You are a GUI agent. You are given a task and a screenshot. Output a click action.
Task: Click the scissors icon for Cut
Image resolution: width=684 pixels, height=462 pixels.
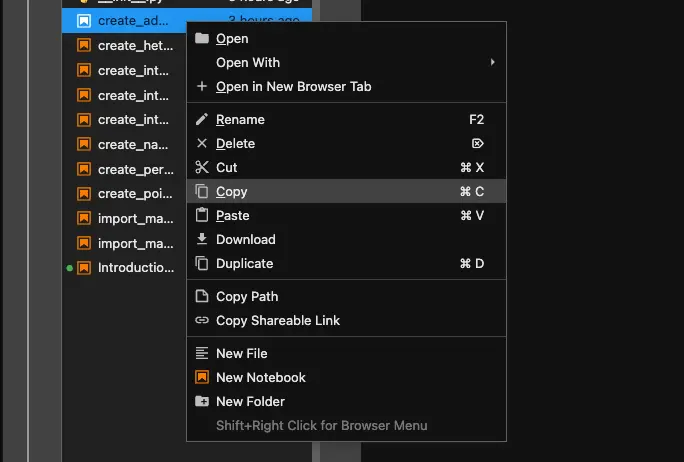(202, 168)
